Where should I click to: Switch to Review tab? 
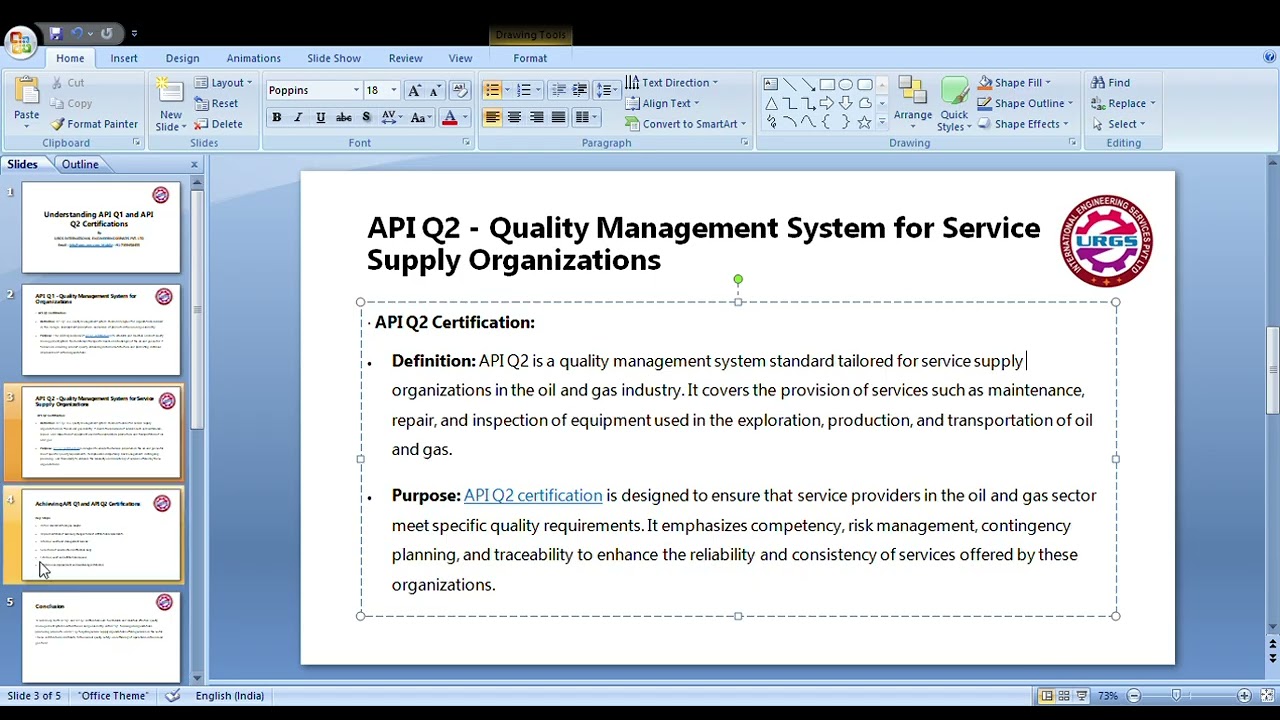click(405, 58)
